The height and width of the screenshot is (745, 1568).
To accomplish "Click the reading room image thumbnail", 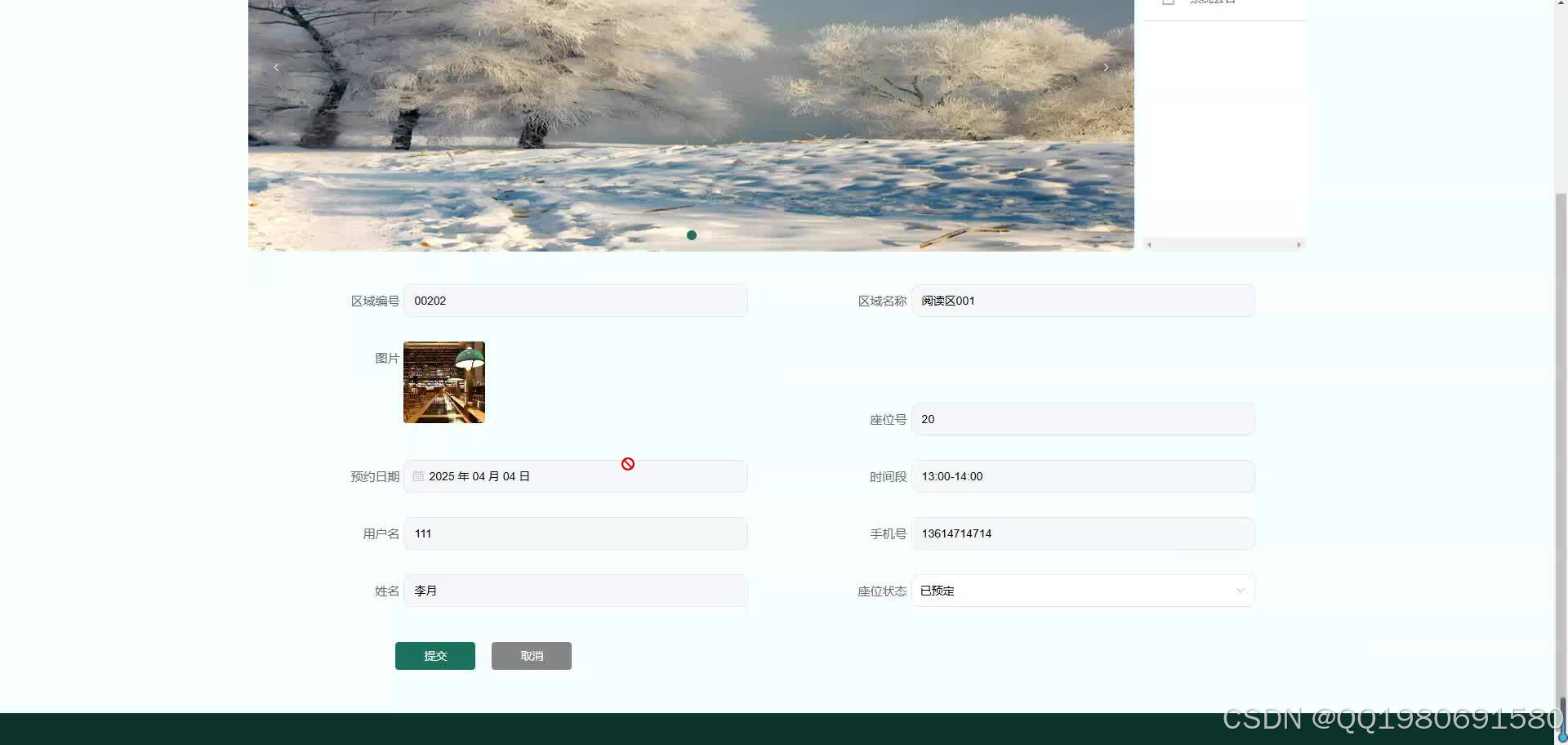I will pyautogui.click(x=443, y=381).
